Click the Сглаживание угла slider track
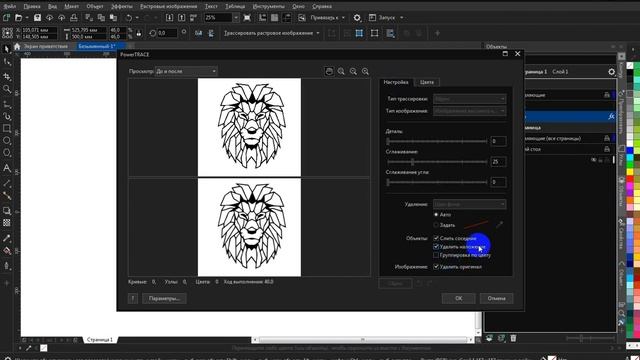640x360 pixels. (437, 182)
